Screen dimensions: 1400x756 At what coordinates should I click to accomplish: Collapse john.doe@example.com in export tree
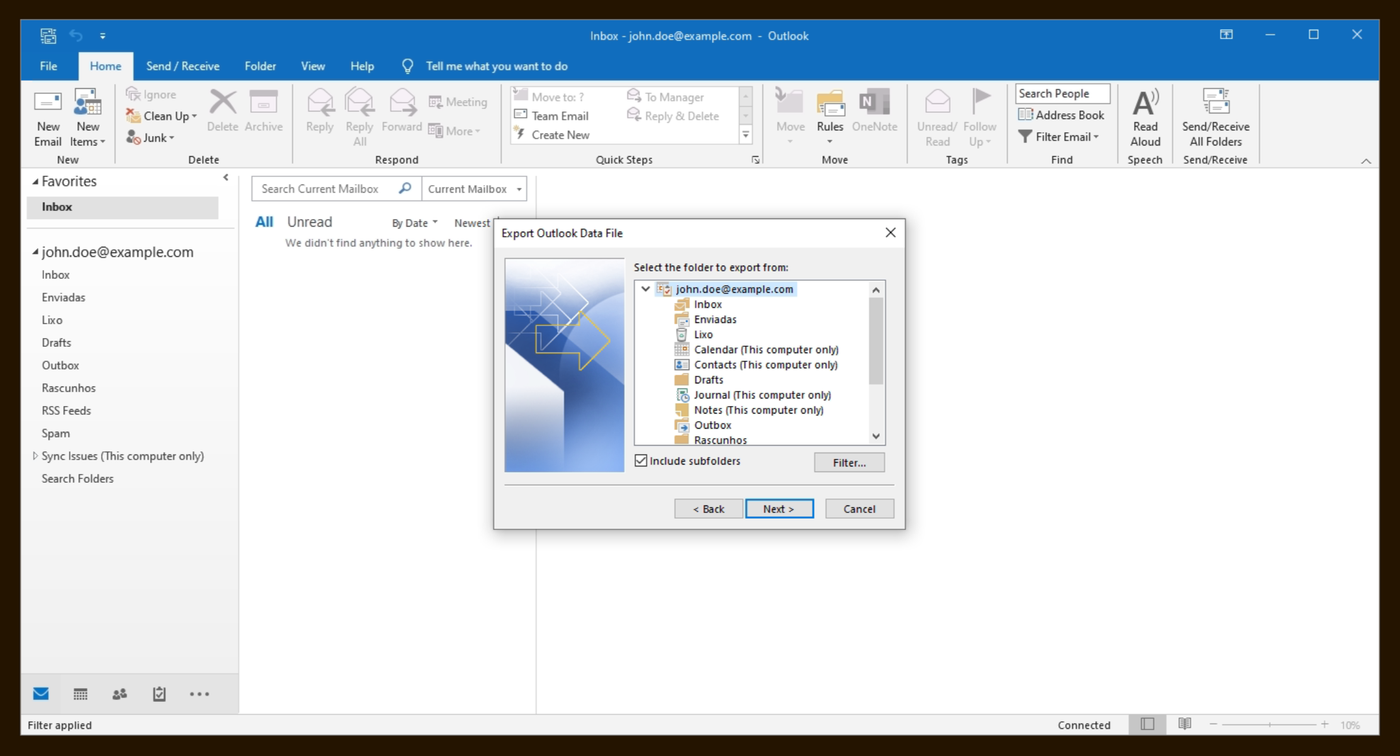pos(646,289)
